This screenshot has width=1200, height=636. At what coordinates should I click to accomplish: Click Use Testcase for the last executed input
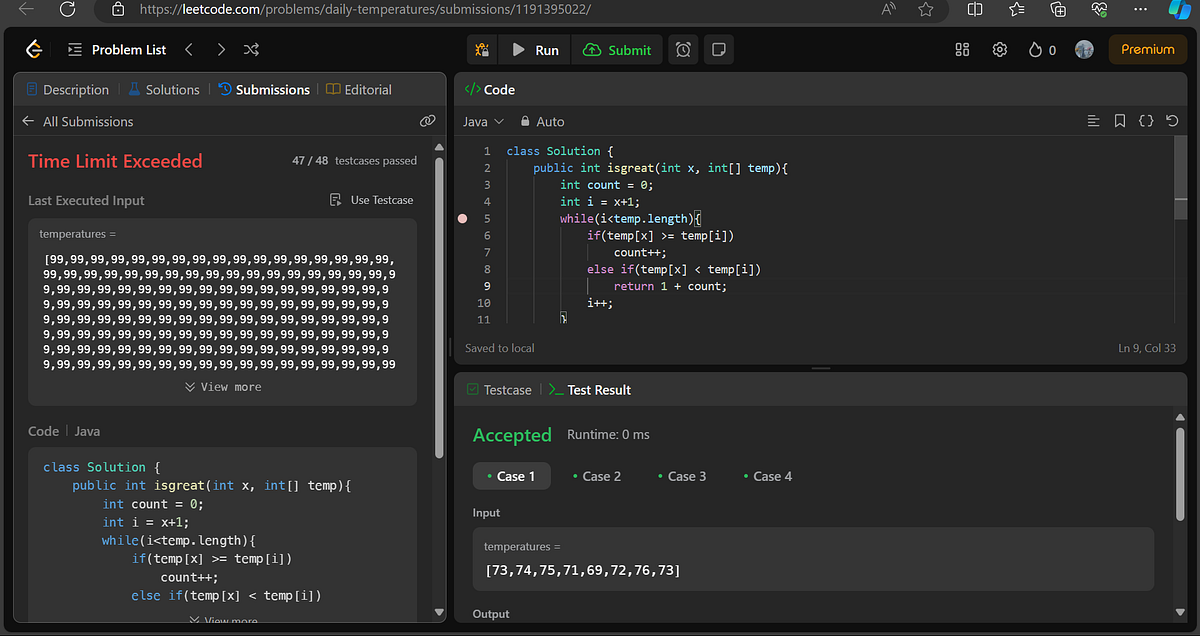point(371,200)
